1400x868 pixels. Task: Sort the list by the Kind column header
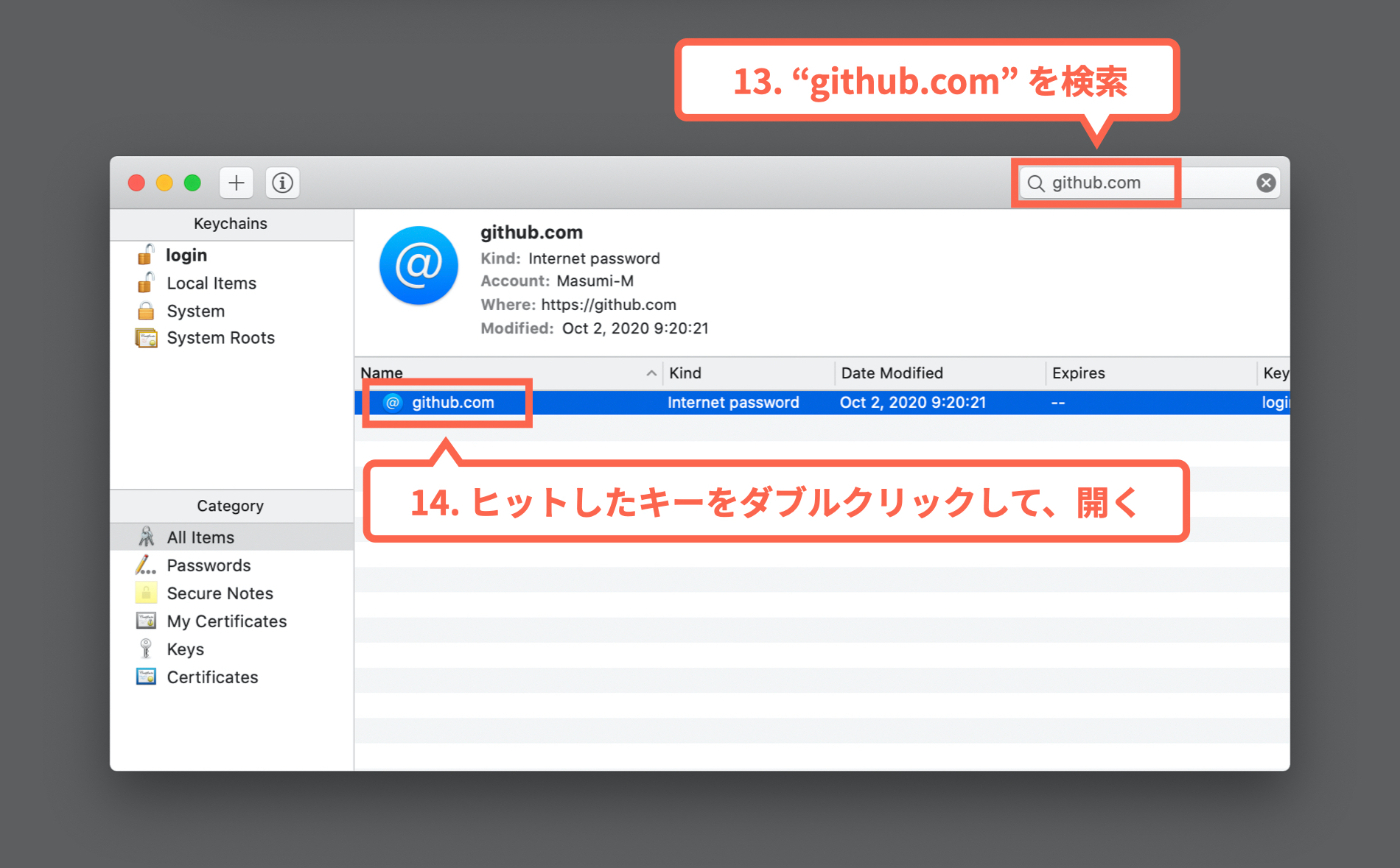point(748,373)
